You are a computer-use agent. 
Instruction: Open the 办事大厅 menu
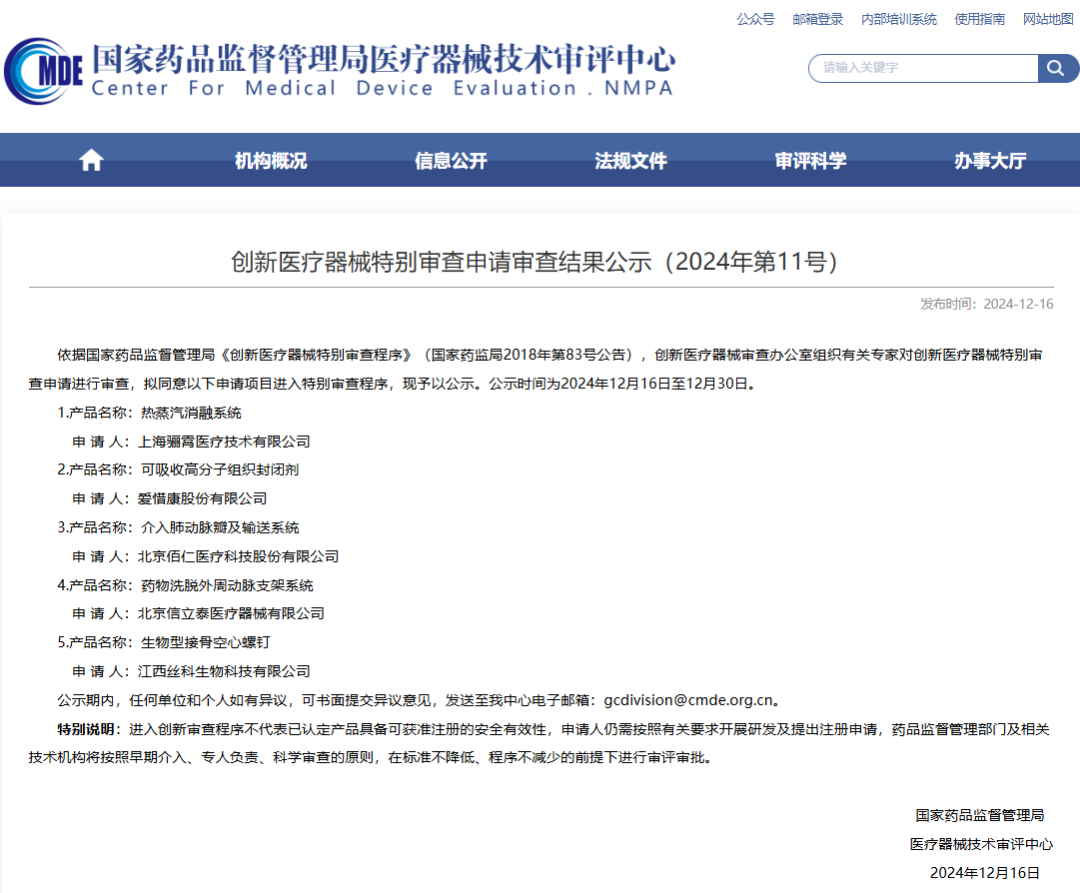[x=990, y=161]
